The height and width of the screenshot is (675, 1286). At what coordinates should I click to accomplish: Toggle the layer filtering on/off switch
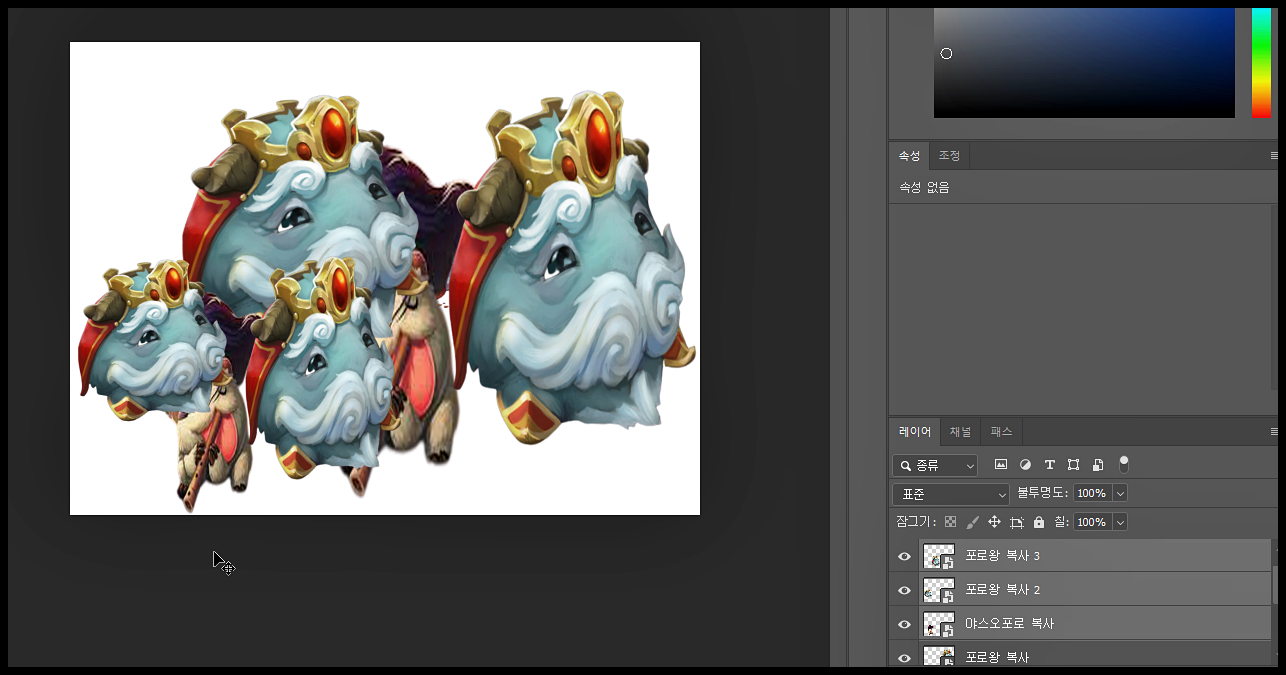click(x=1124, y=464)
